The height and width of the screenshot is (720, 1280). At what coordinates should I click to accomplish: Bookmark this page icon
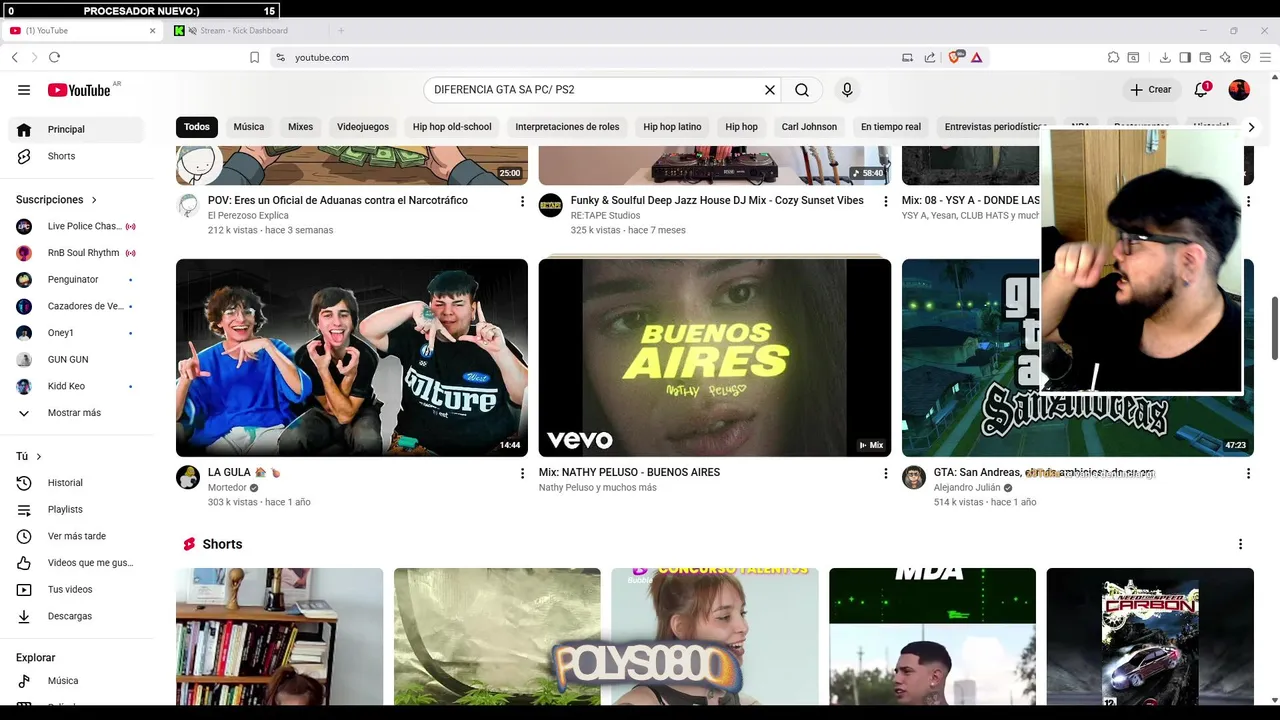point(254,57)
